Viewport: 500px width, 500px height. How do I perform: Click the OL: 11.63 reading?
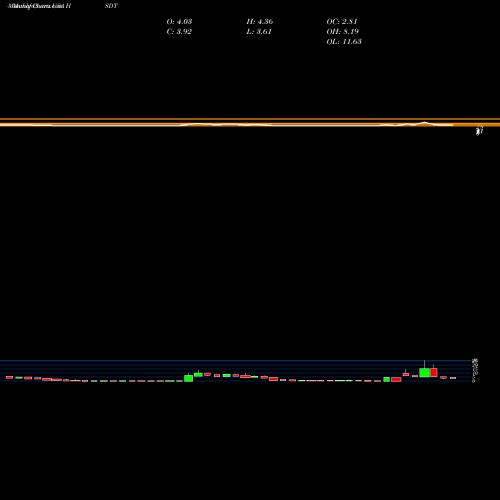click(344, 42)
